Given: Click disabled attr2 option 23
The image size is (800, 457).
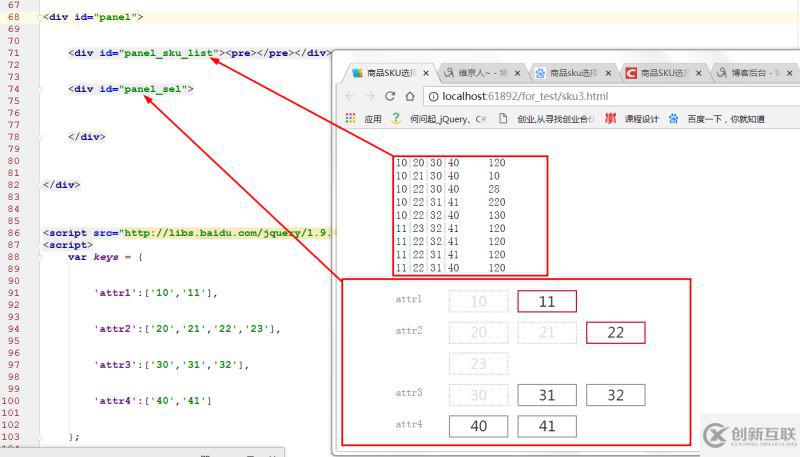Looking at the screenshot, I should pyautogui.click(x=479, y=364).
